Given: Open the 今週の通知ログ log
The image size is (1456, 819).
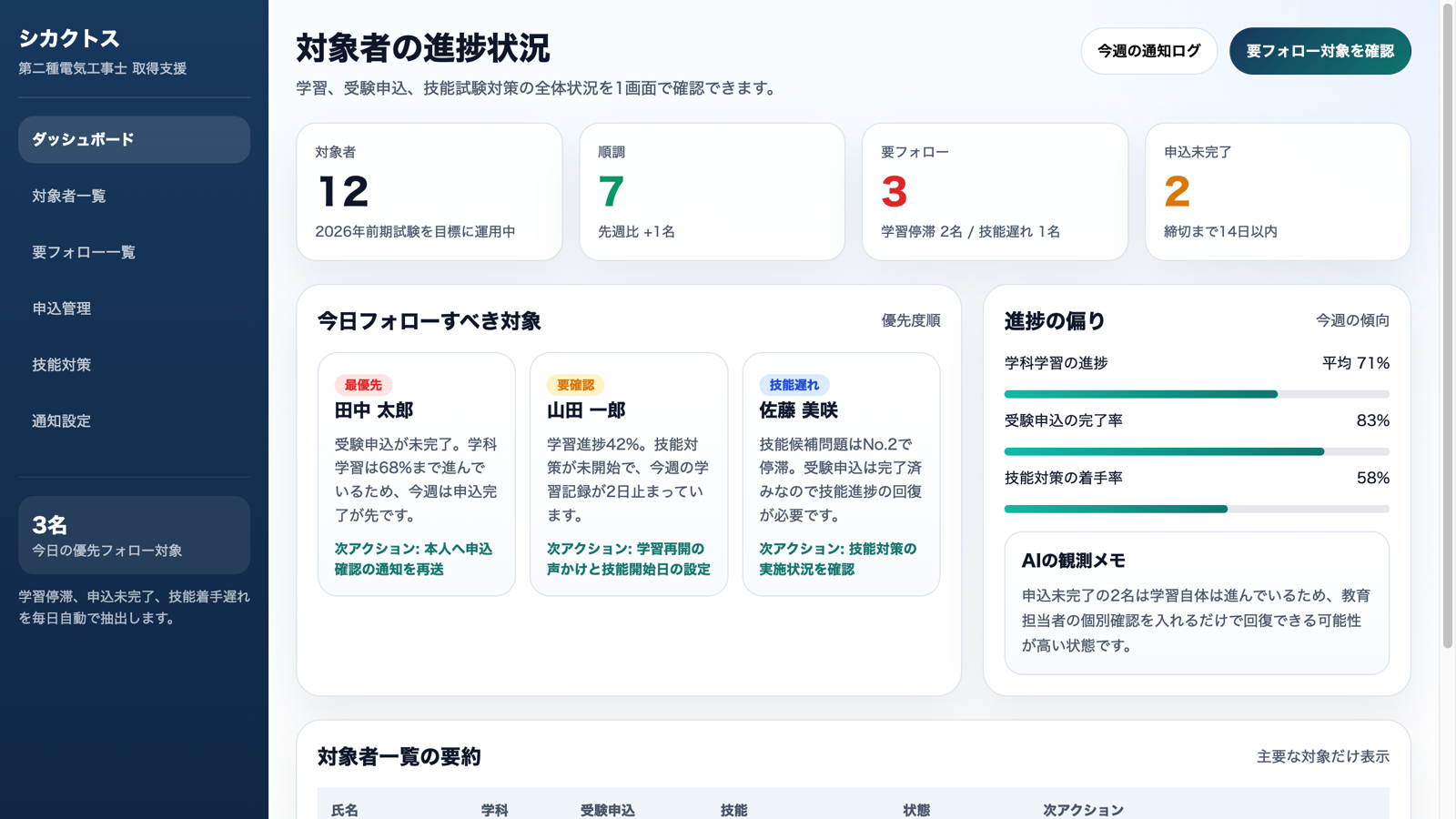Looking at the screenshot, I should coord(1149,51).
